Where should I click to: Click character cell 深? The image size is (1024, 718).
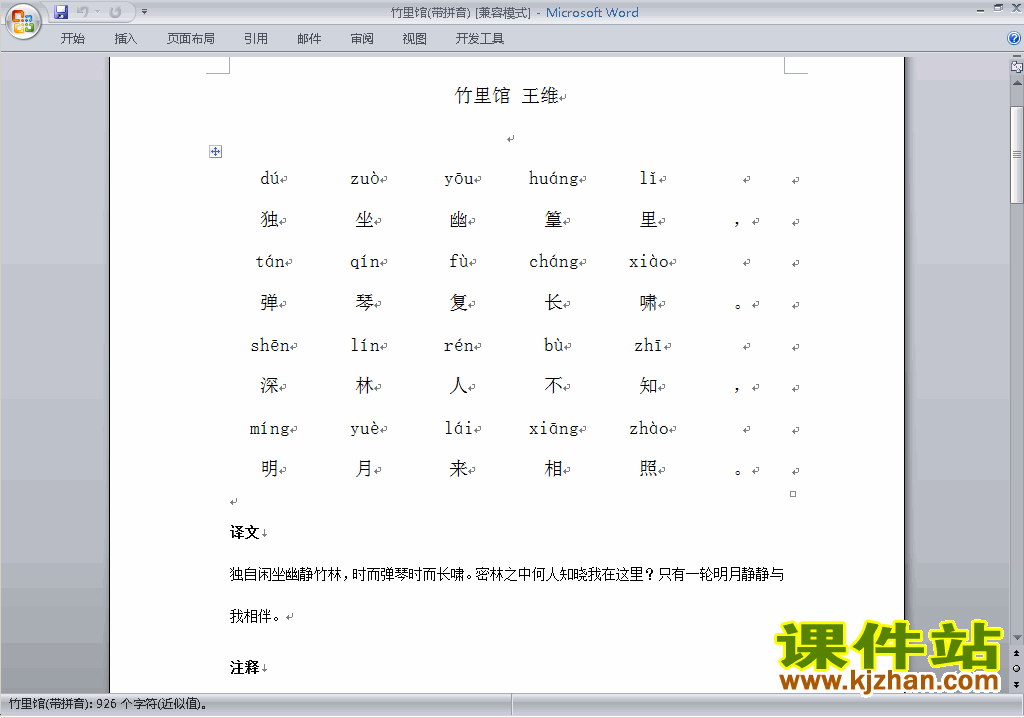[270, 385]
